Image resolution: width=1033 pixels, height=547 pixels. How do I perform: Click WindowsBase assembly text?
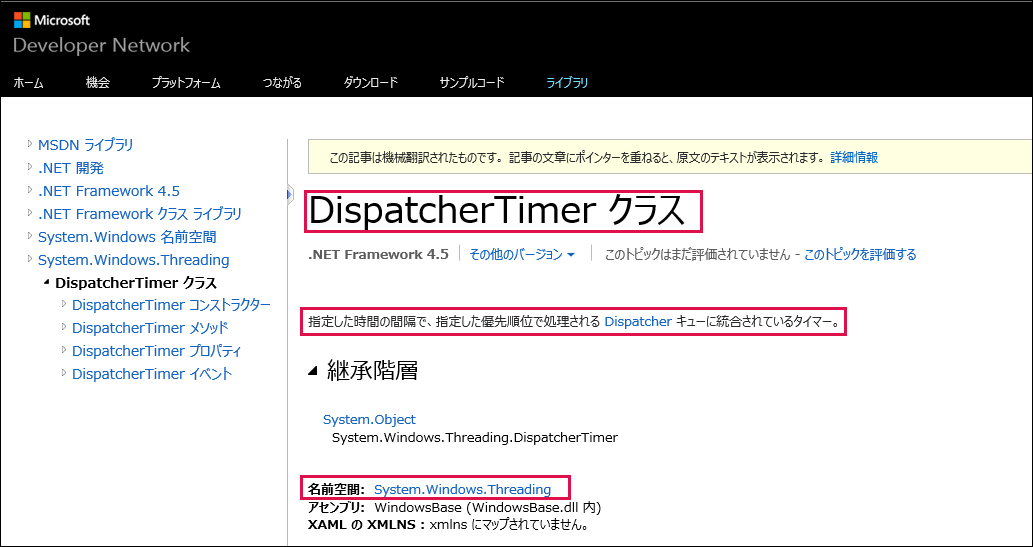point(488,508)
